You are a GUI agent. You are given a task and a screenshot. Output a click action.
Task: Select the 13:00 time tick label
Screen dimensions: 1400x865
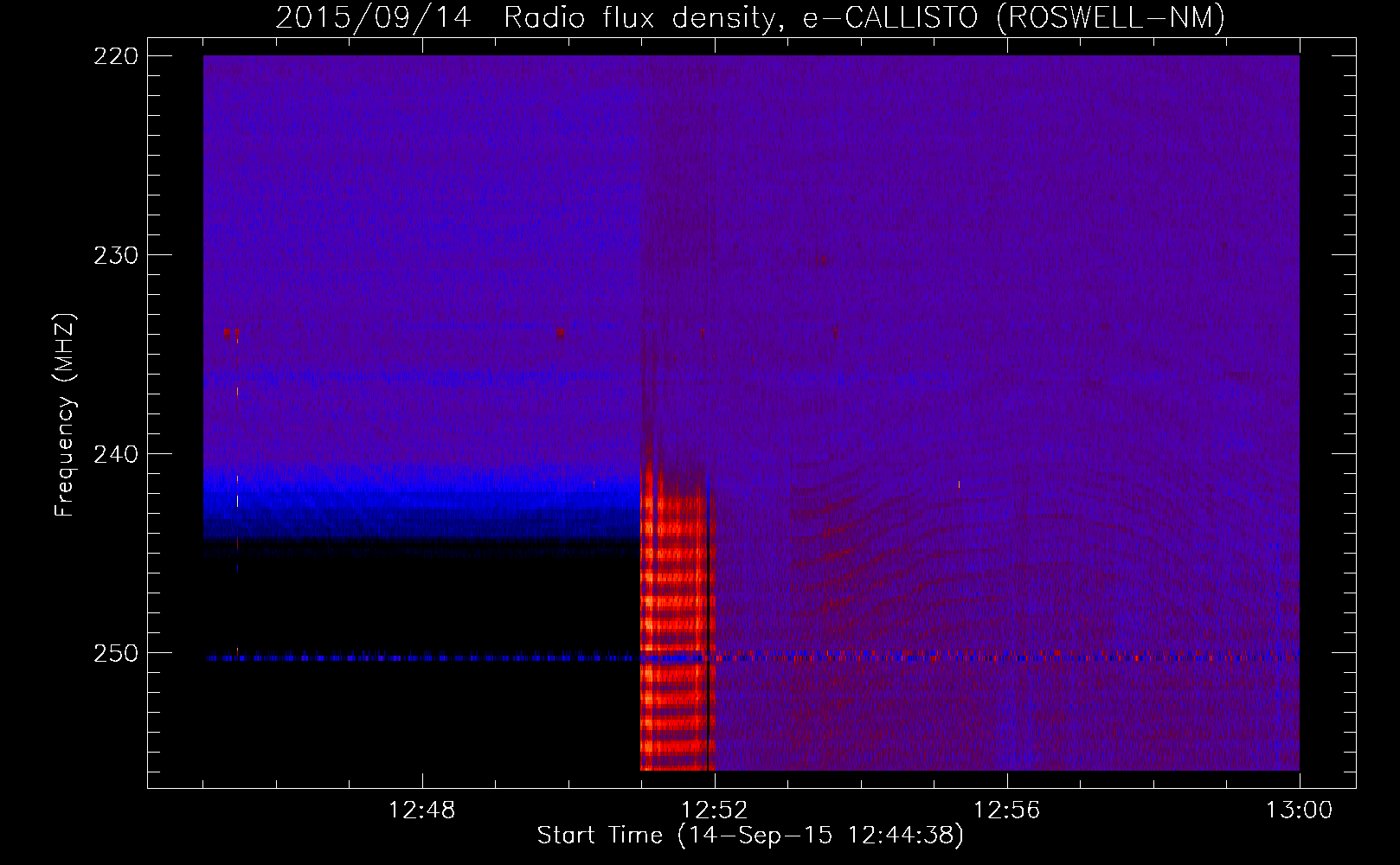click(x=1299, y=811)
